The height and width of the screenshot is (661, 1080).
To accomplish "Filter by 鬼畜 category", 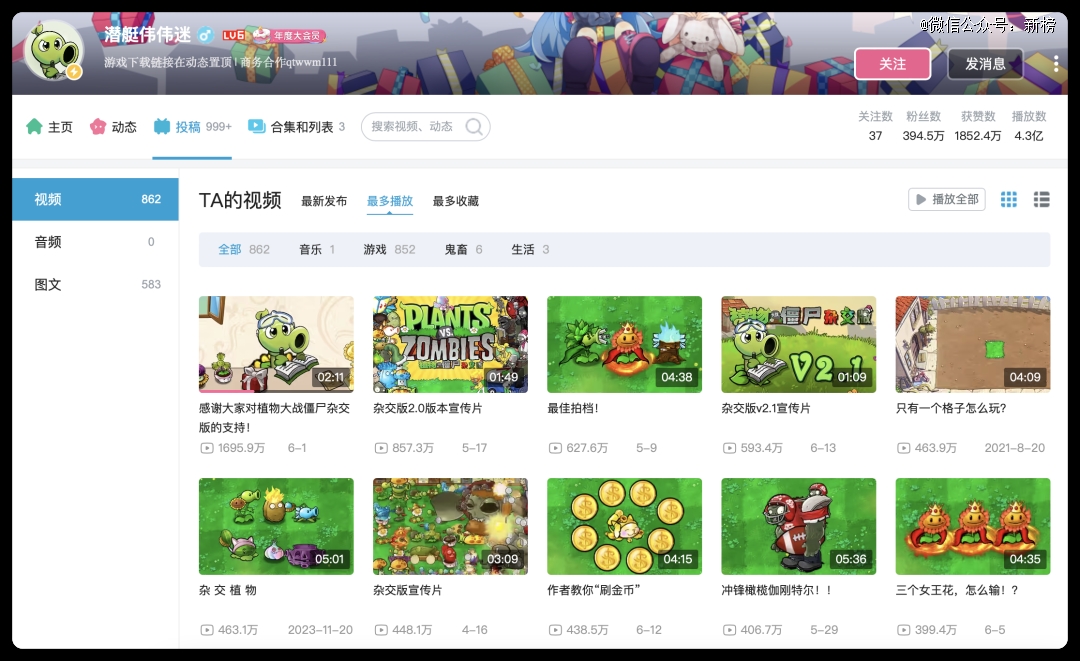I will pyautogui.click(x=464, y=249).
